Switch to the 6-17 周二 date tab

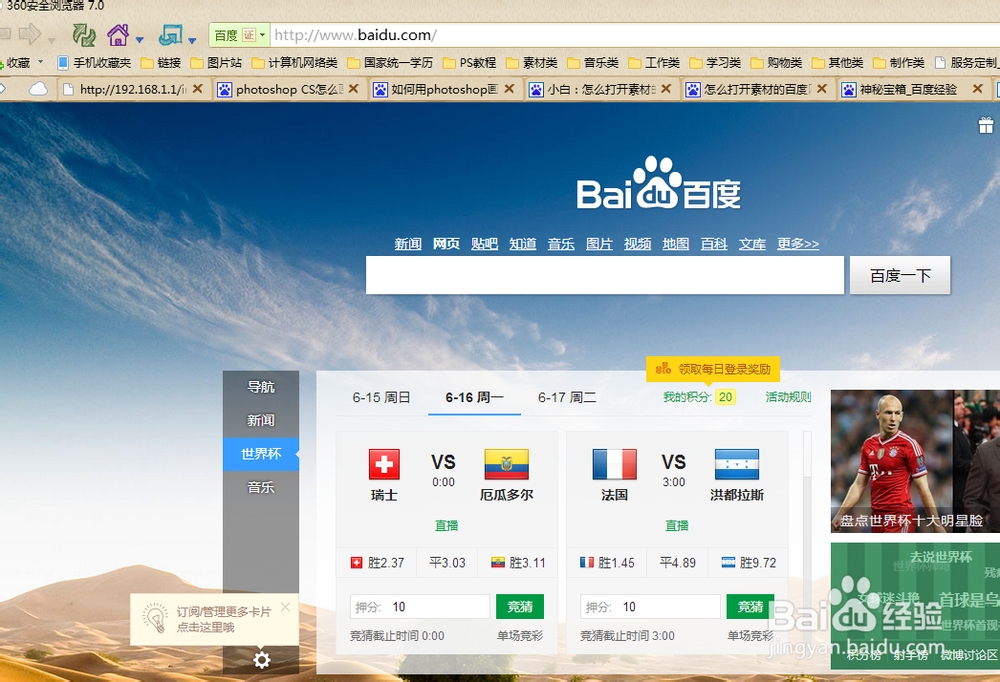pos(567,397)
